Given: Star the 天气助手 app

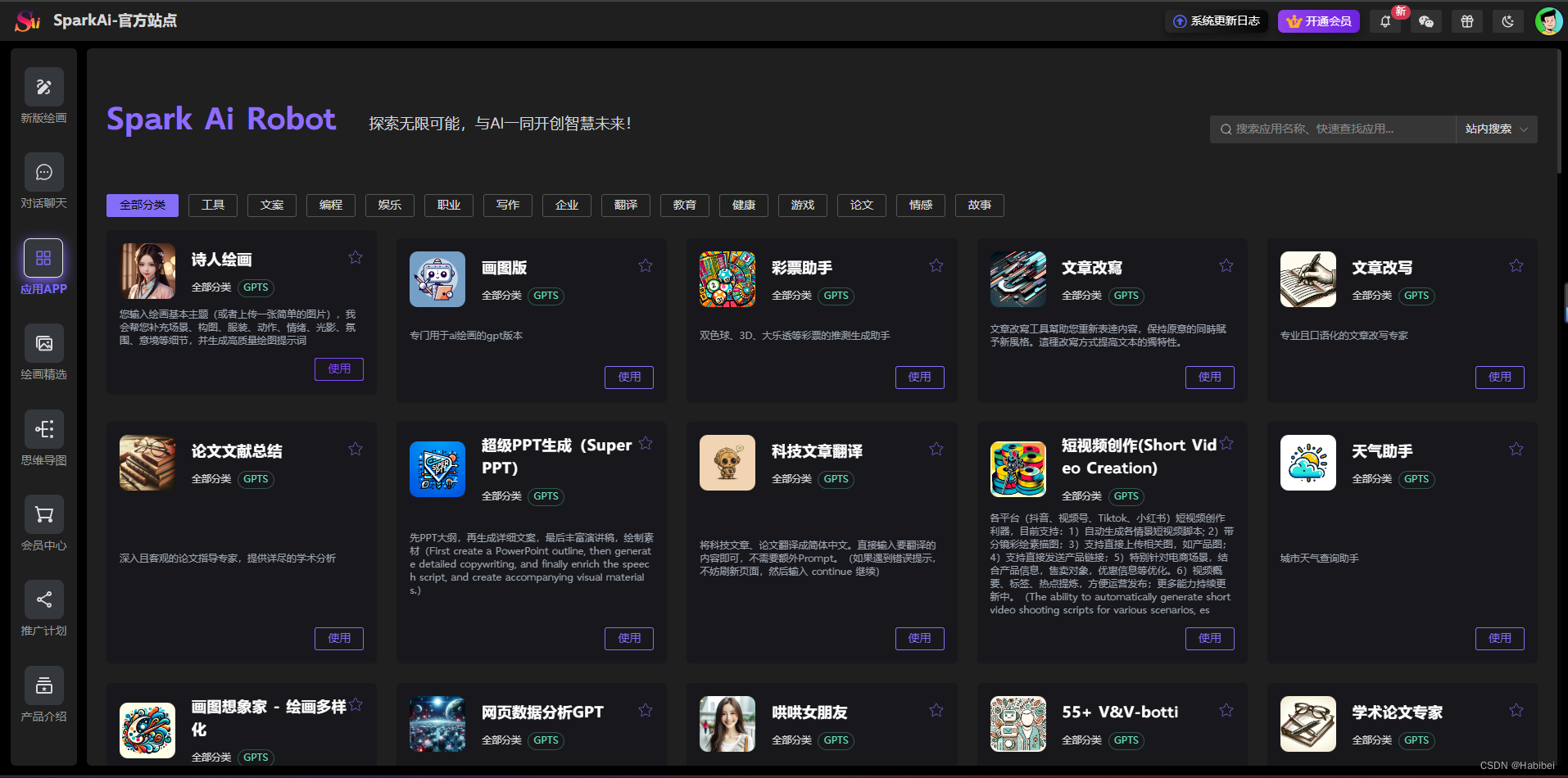Looking at the screenshot, I should [x=1516, y=449].
